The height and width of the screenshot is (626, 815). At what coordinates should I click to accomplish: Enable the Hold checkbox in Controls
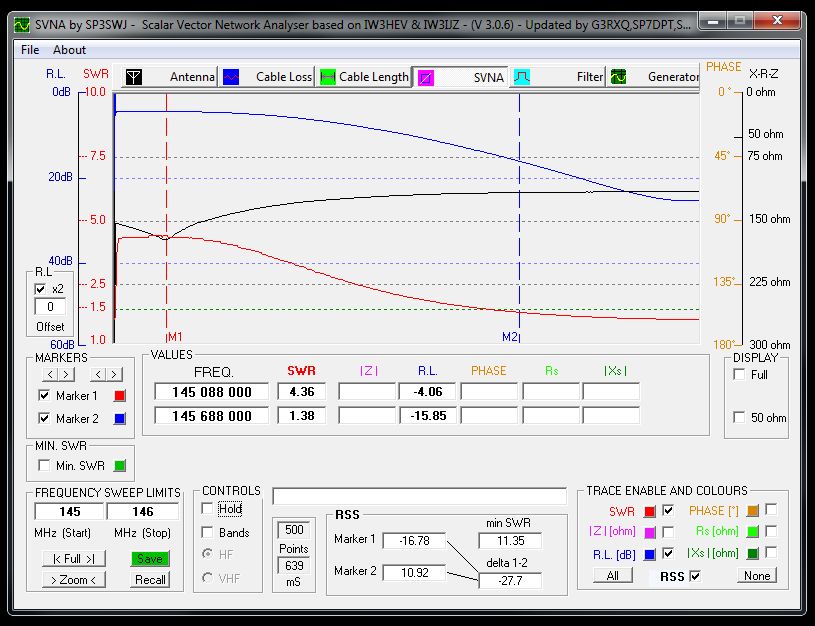[208, 509]
